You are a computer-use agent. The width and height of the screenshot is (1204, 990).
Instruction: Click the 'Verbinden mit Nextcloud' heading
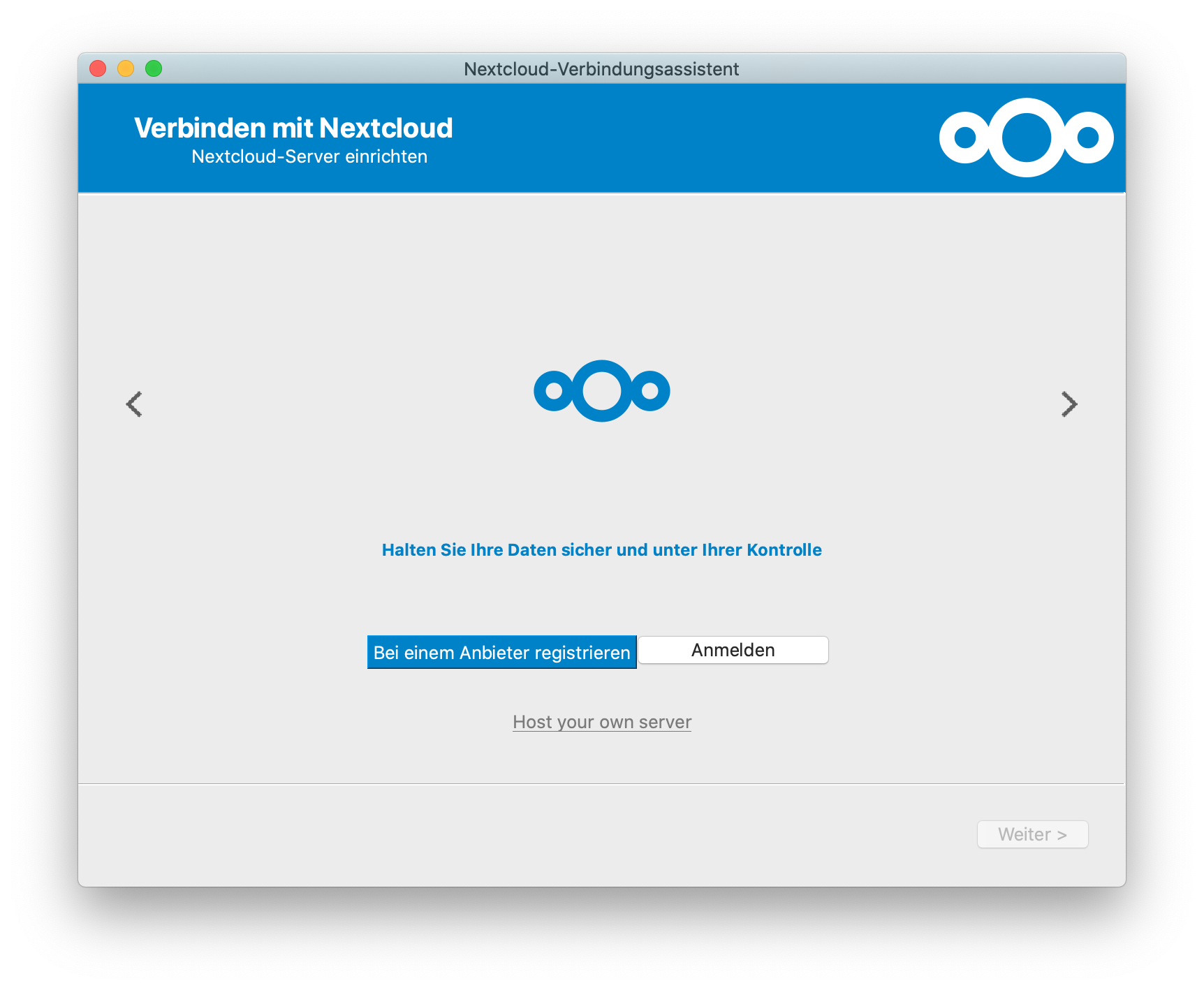(293, 128)
